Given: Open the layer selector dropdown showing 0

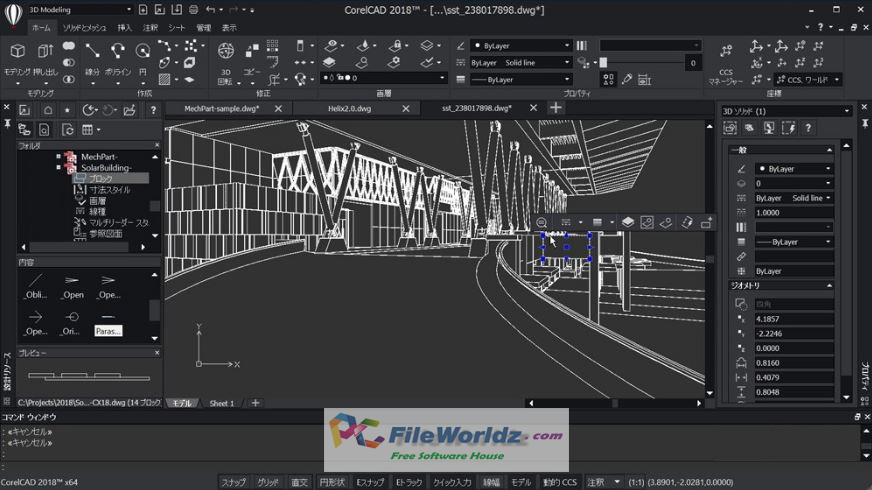Looking at the screenshot, I should (384, 78).
